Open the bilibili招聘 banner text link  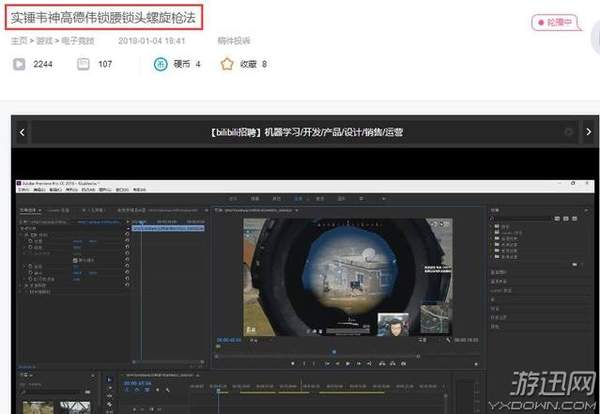tap(306, 132)
